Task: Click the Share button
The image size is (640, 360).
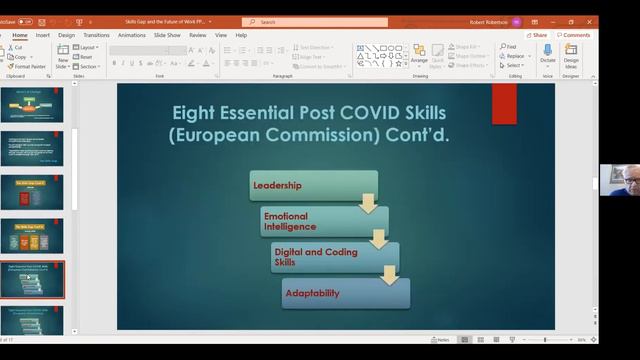Action: [537, 35]
